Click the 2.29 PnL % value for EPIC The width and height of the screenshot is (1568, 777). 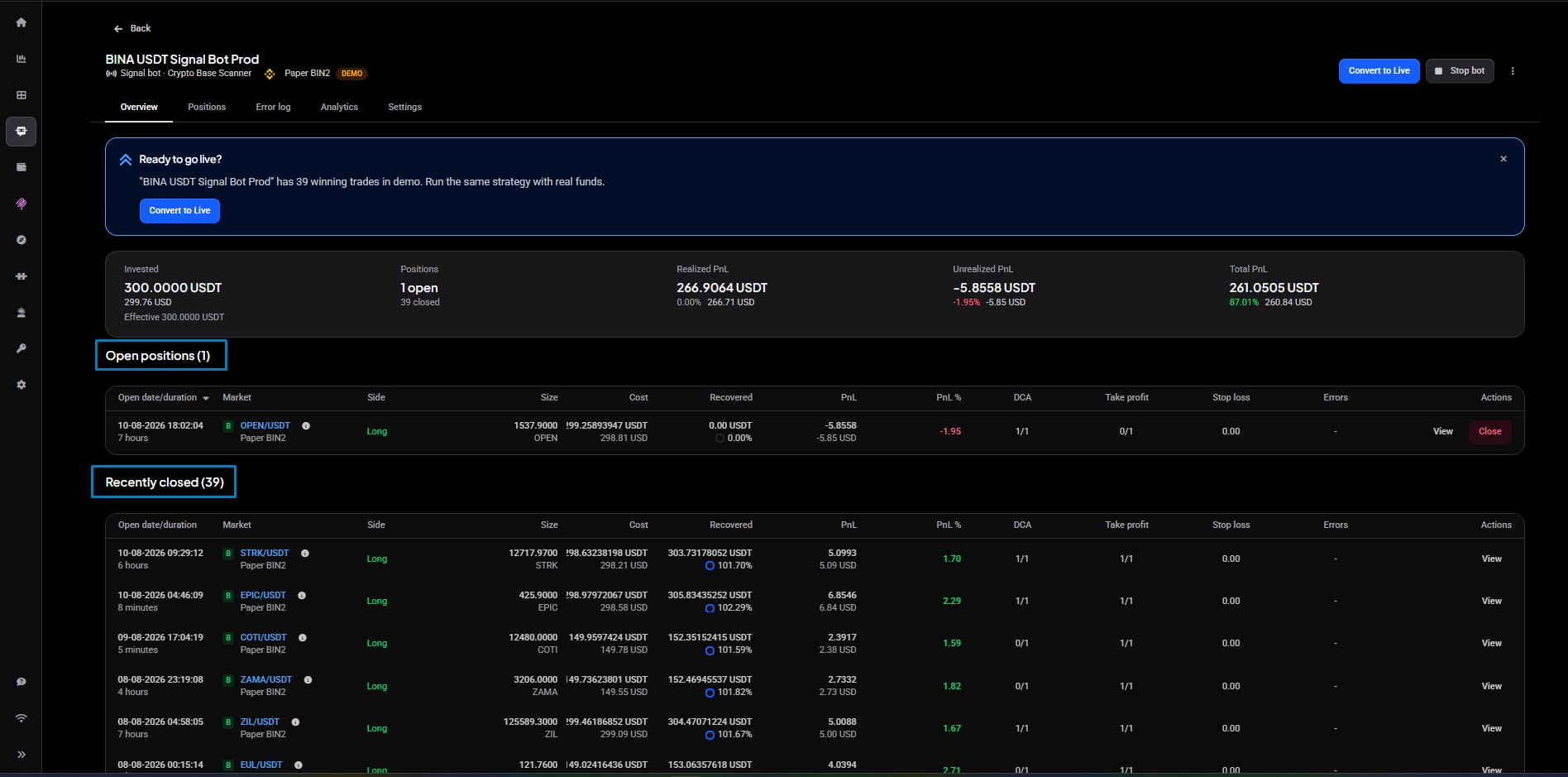(x=952, y=602)
